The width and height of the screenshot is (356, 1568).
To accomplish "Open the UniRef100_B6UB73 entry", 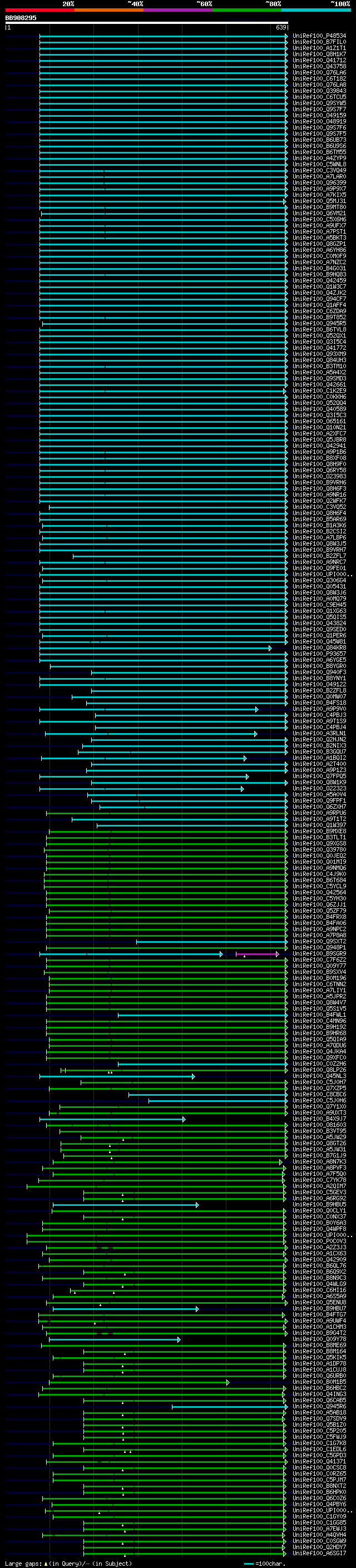I will 319,140.
